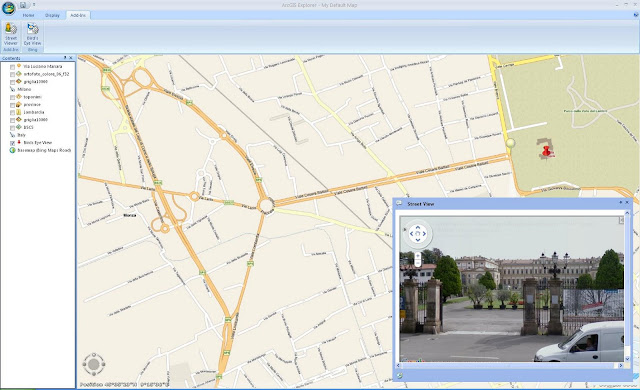Click the Street View horizontal scrollbar right arrow
The image size is (640, 390).
coord(621,366)
